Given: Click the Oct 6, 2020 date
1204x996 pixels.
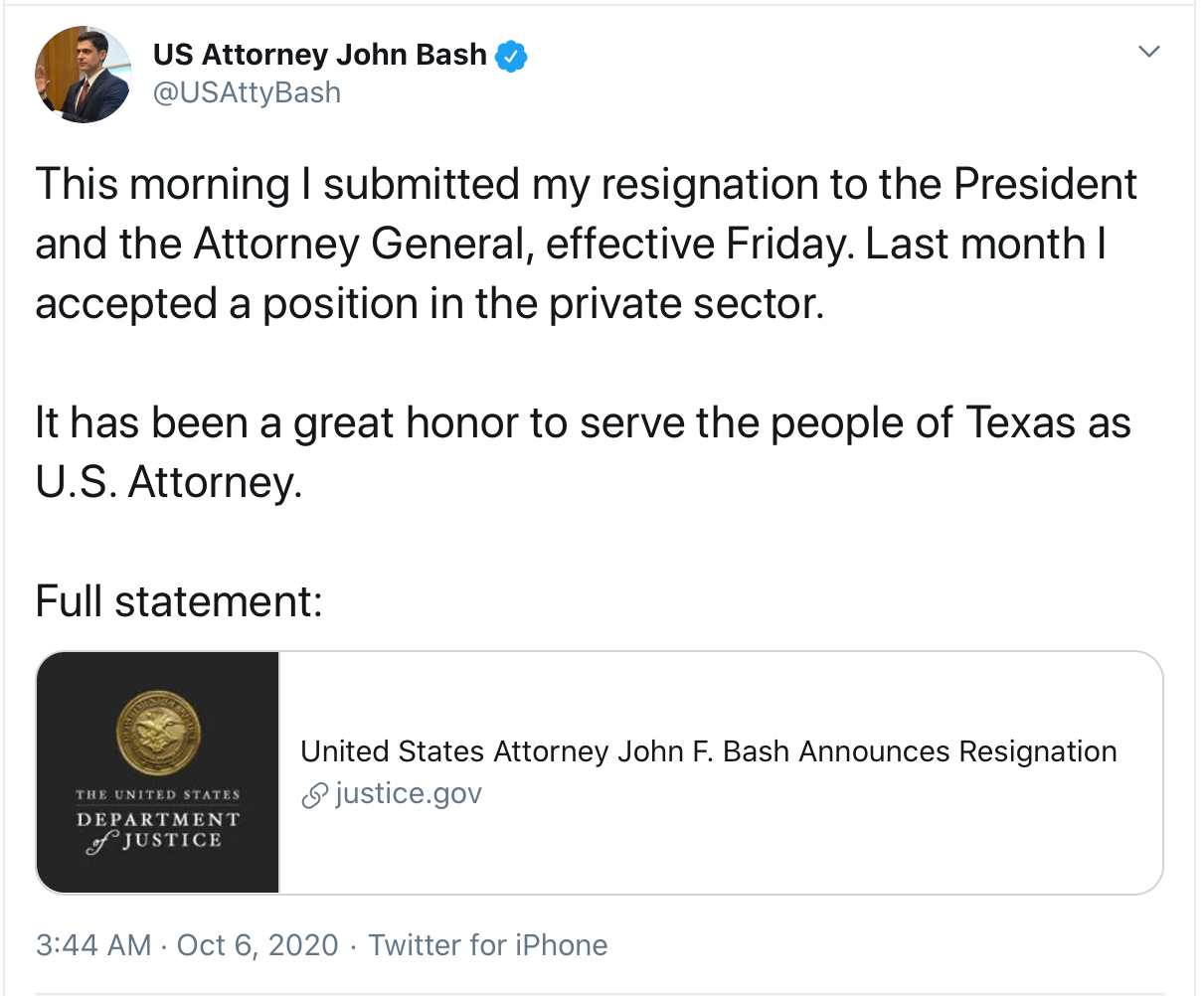Looking at the screenshot, I should 258,944.
